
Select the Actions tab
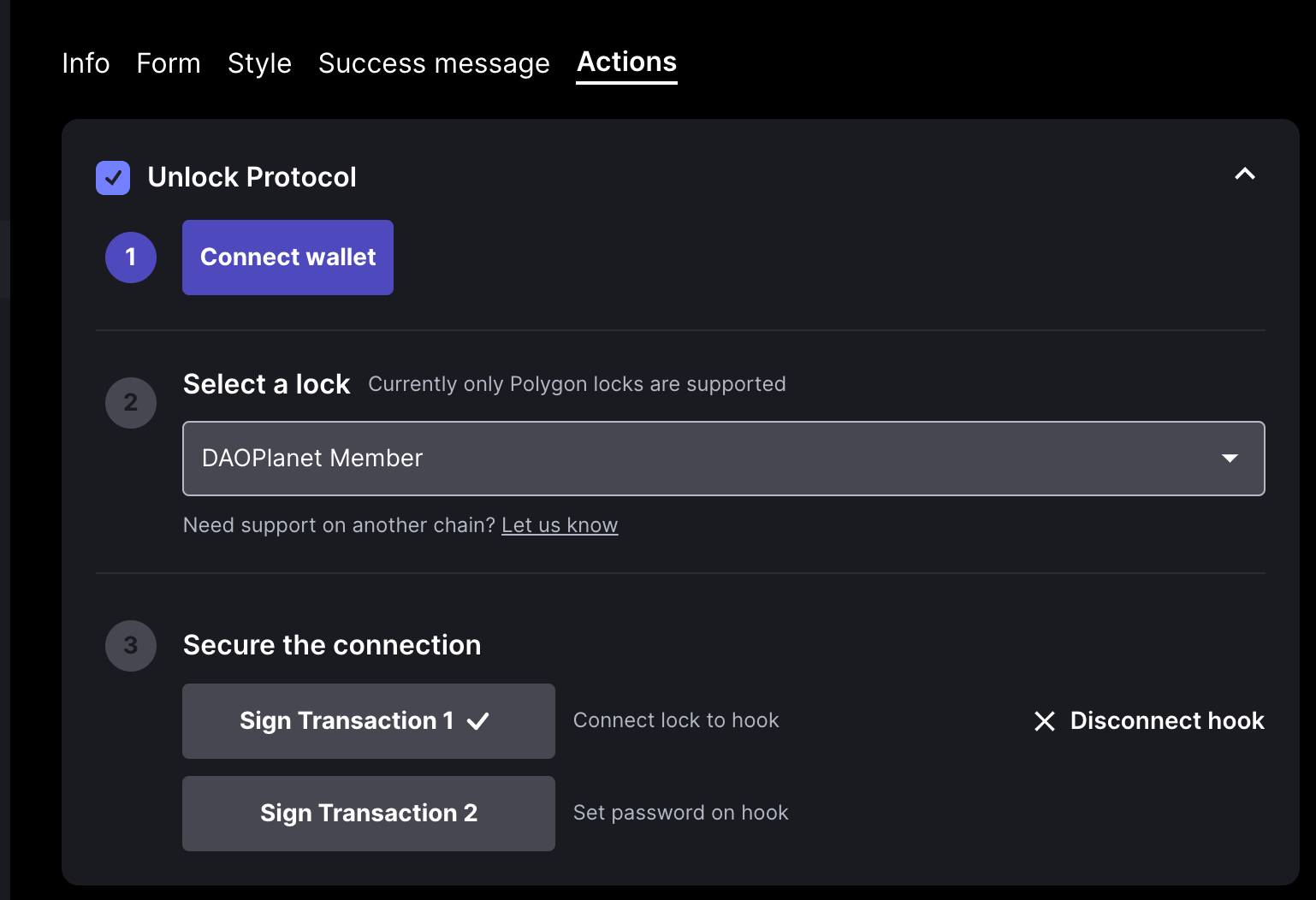627,62
